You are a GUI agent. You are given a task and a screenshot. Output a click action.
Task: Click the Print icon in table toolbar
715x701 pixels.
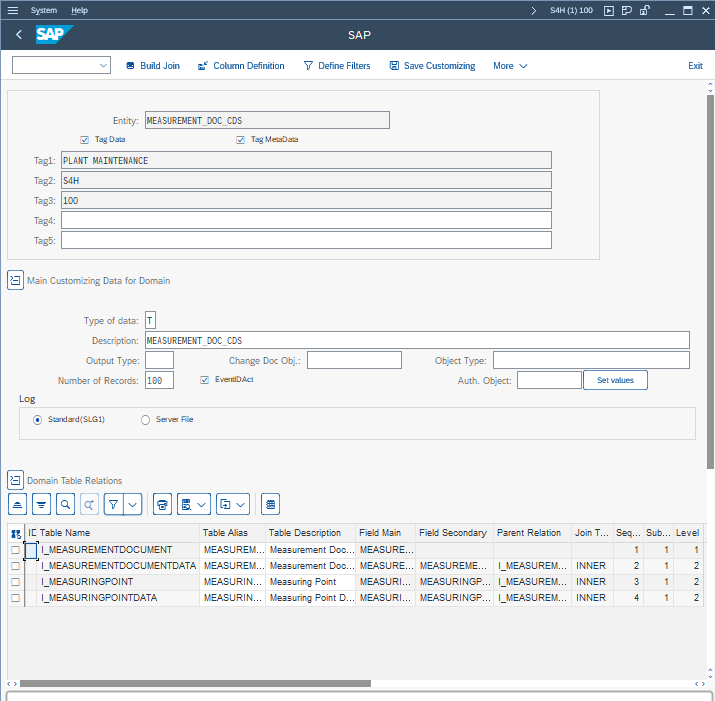point(163,503)
